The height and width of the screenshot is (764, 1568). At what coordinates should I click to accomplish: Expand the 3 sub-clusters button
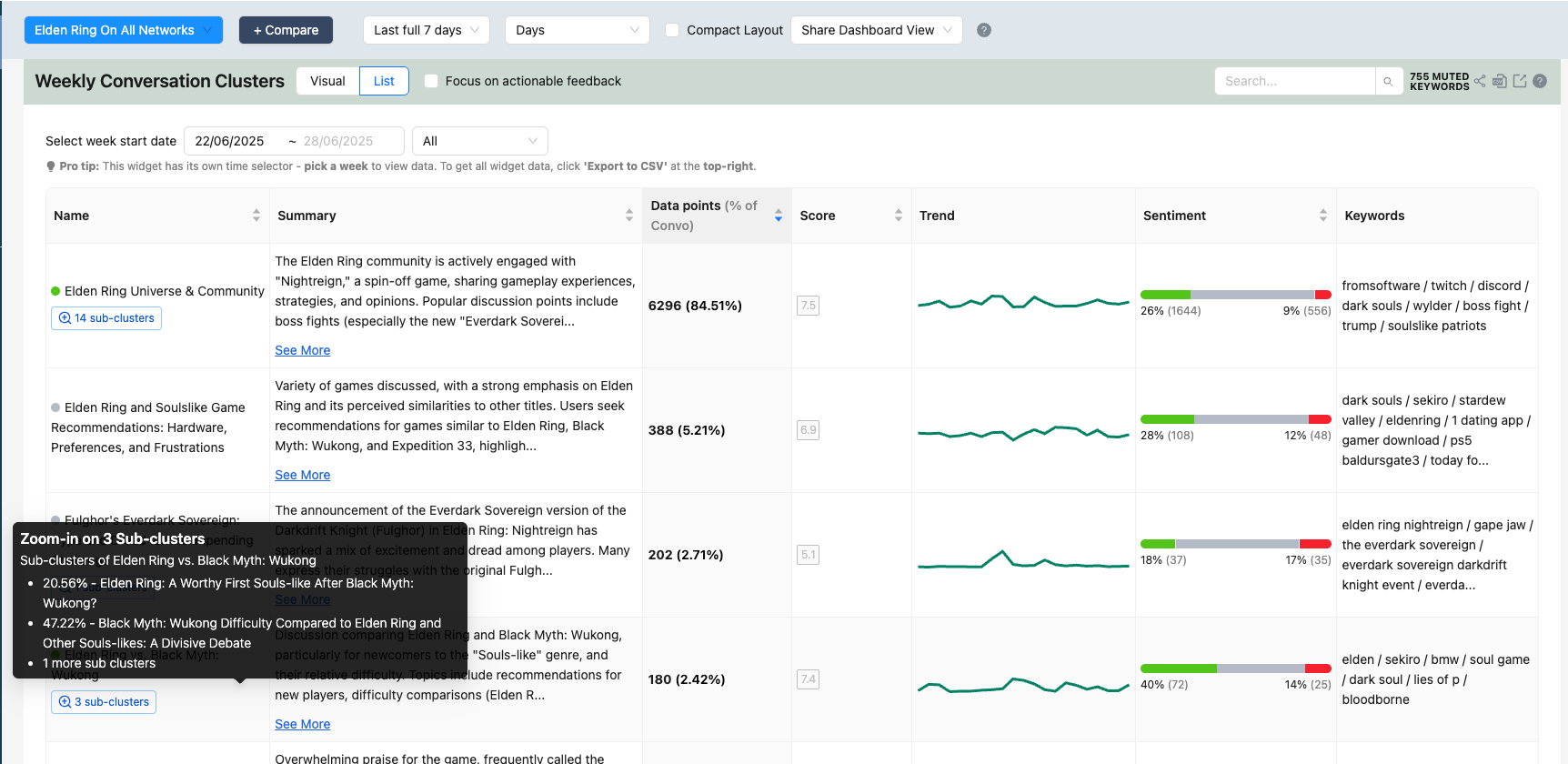tap(104, 702)
